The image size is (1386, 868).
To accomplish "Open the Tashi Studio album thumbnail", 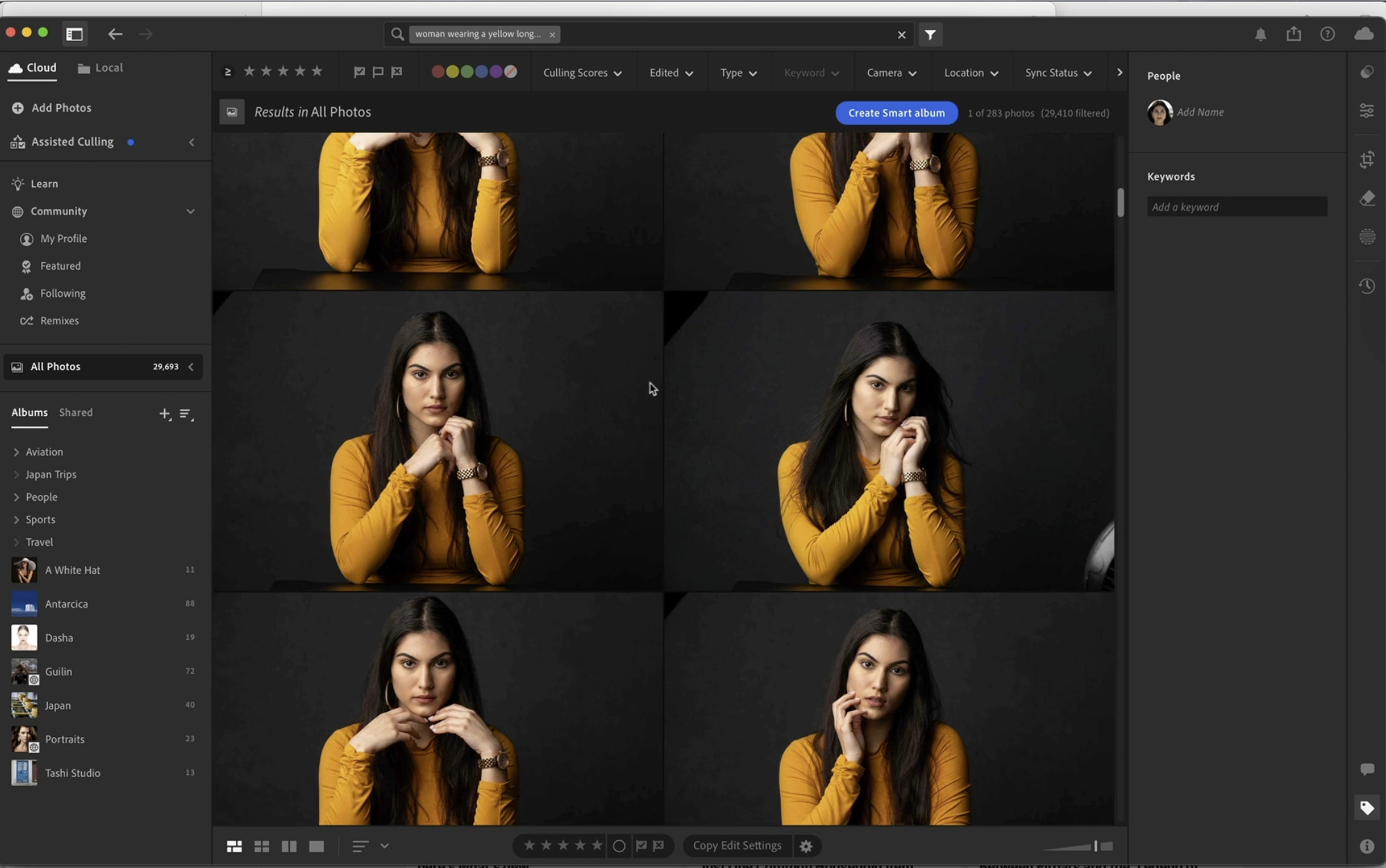I will point(24,772).
